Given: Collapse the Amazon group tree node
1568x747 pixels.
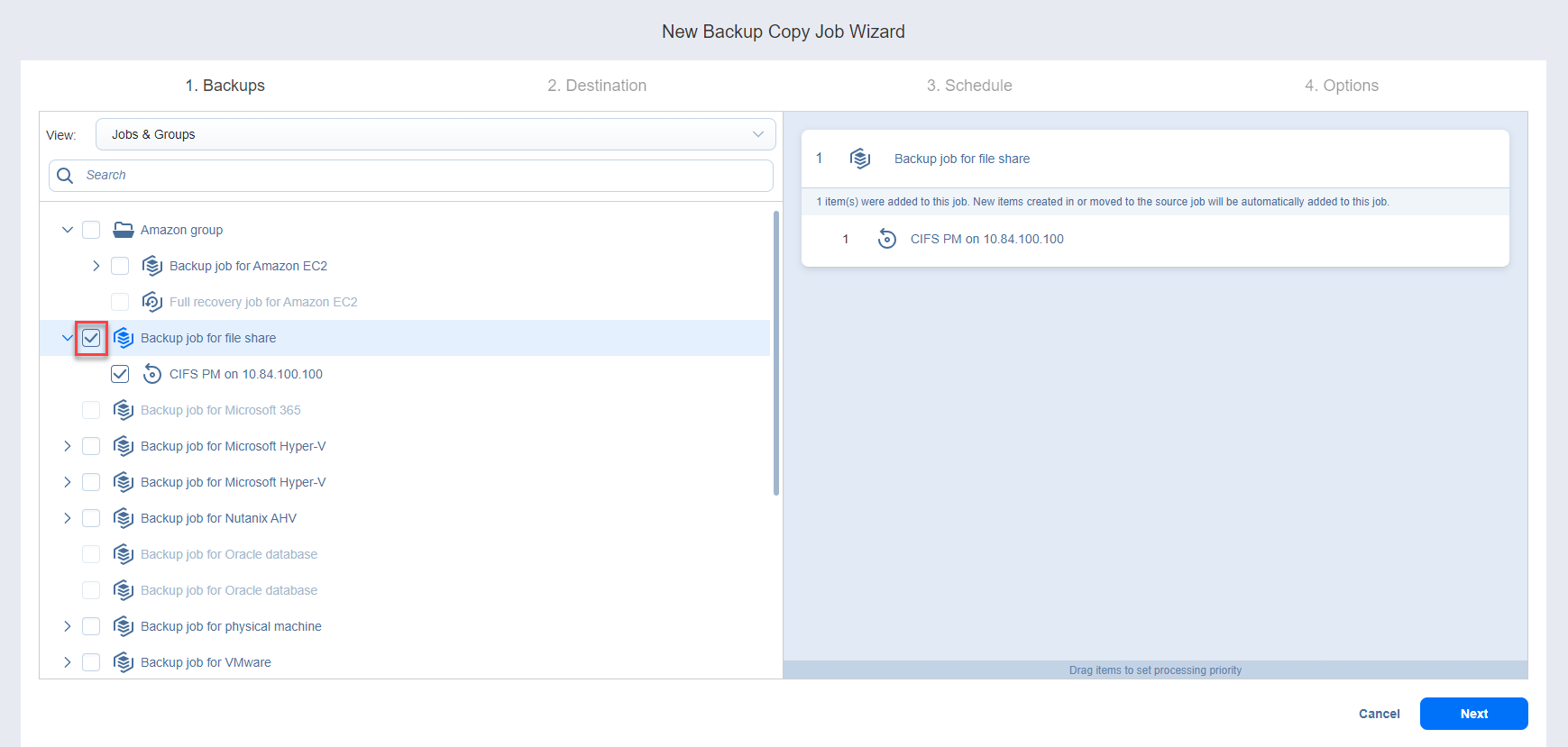Looking at the screenshot, I should [x=68, y=230].
